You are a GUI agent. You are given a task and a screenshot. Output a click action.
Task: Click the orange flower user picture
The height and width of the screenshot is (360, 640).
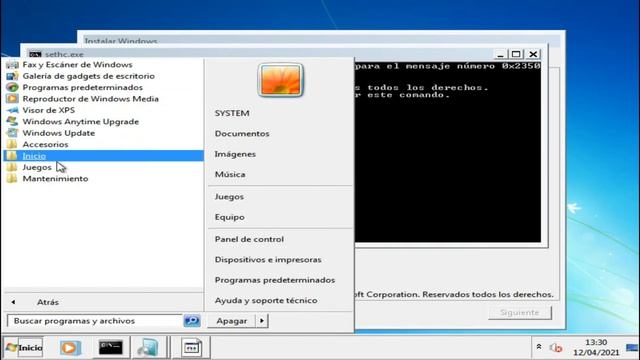coord(280,80)
